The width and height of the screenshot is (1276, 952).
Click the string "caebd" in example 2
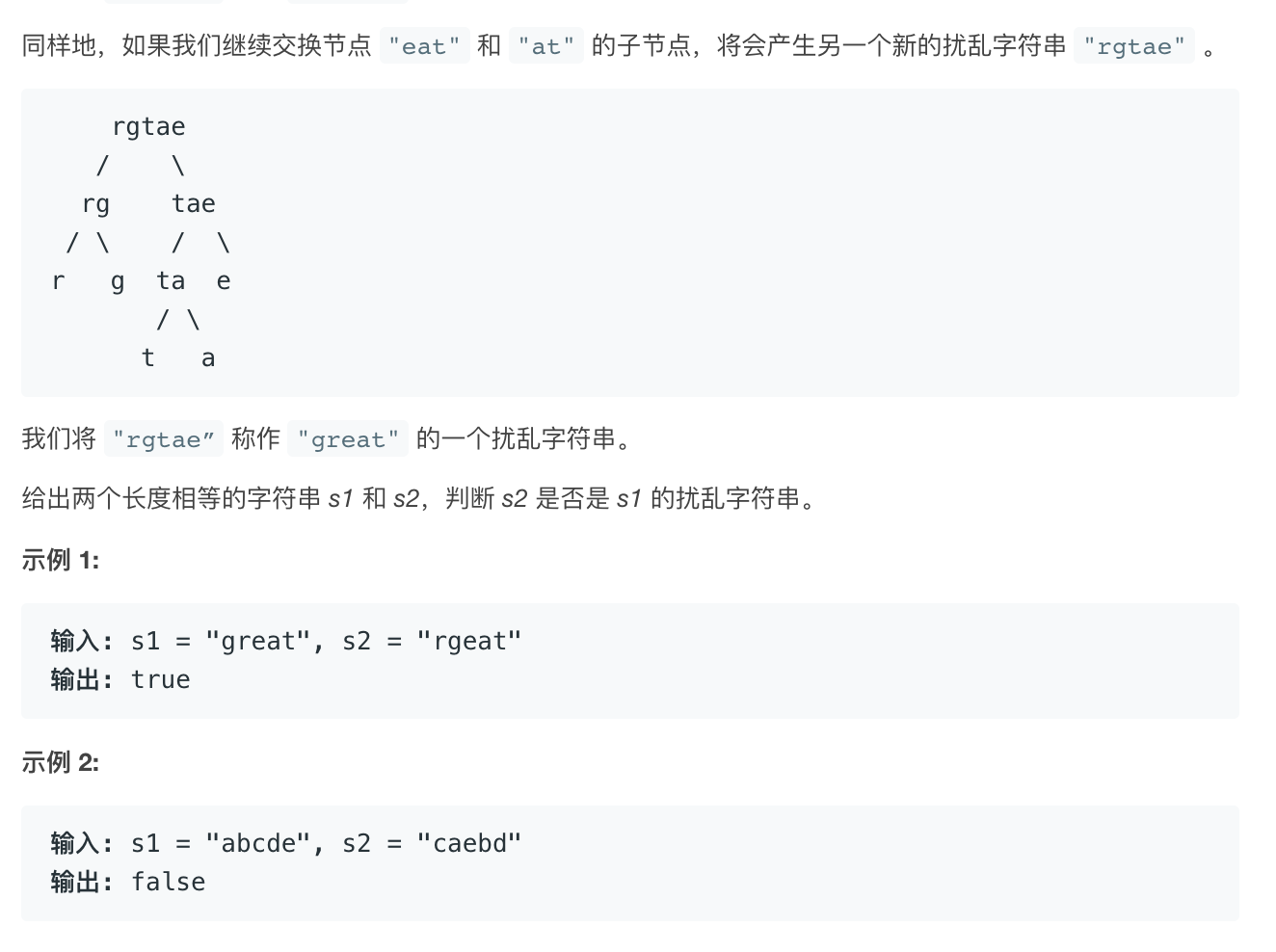pyautogui.click(x=469, y=843)
